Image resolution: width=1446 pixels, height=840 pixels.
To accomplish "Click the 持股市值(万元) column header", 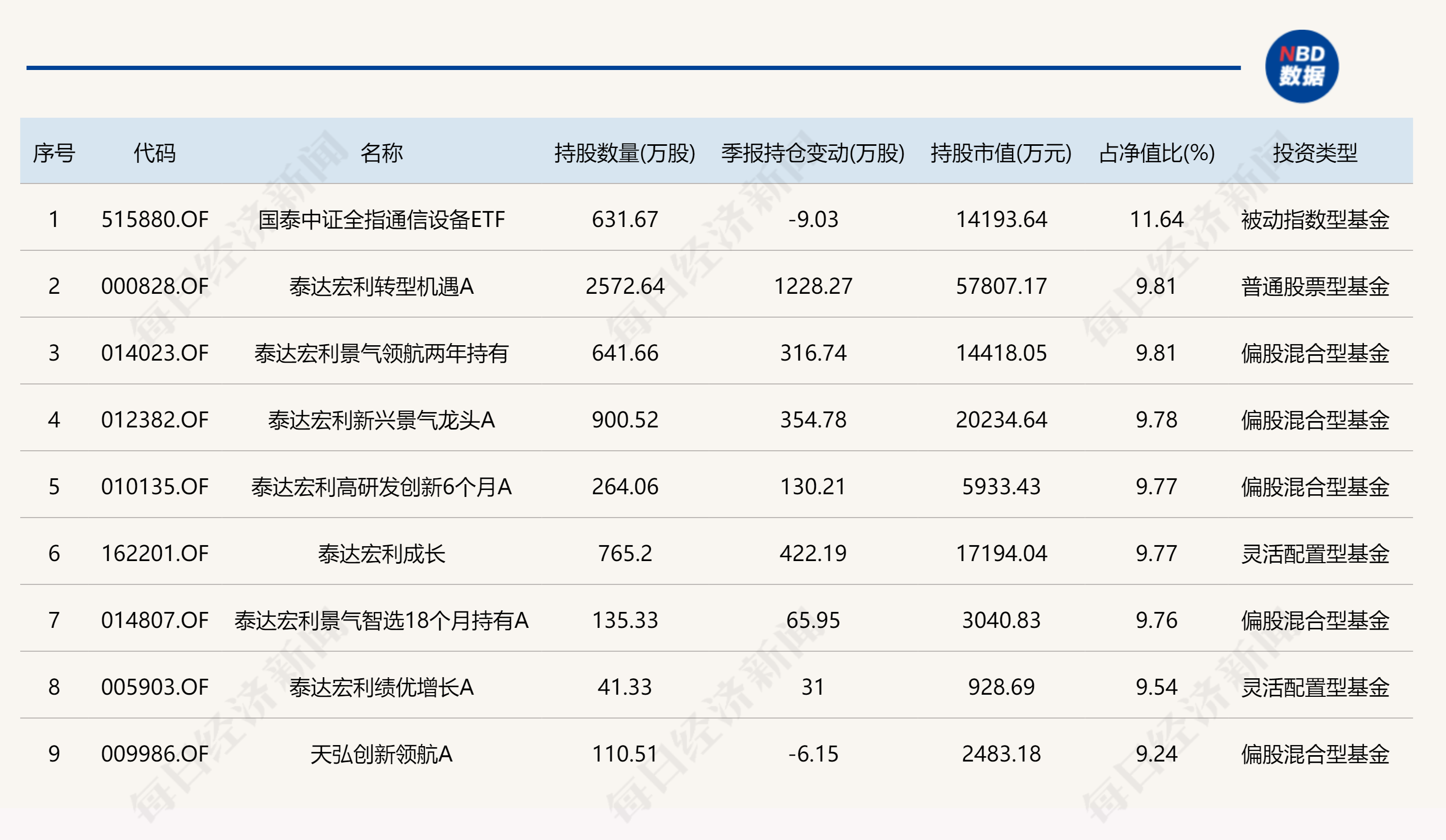I will click(1001, 153).
